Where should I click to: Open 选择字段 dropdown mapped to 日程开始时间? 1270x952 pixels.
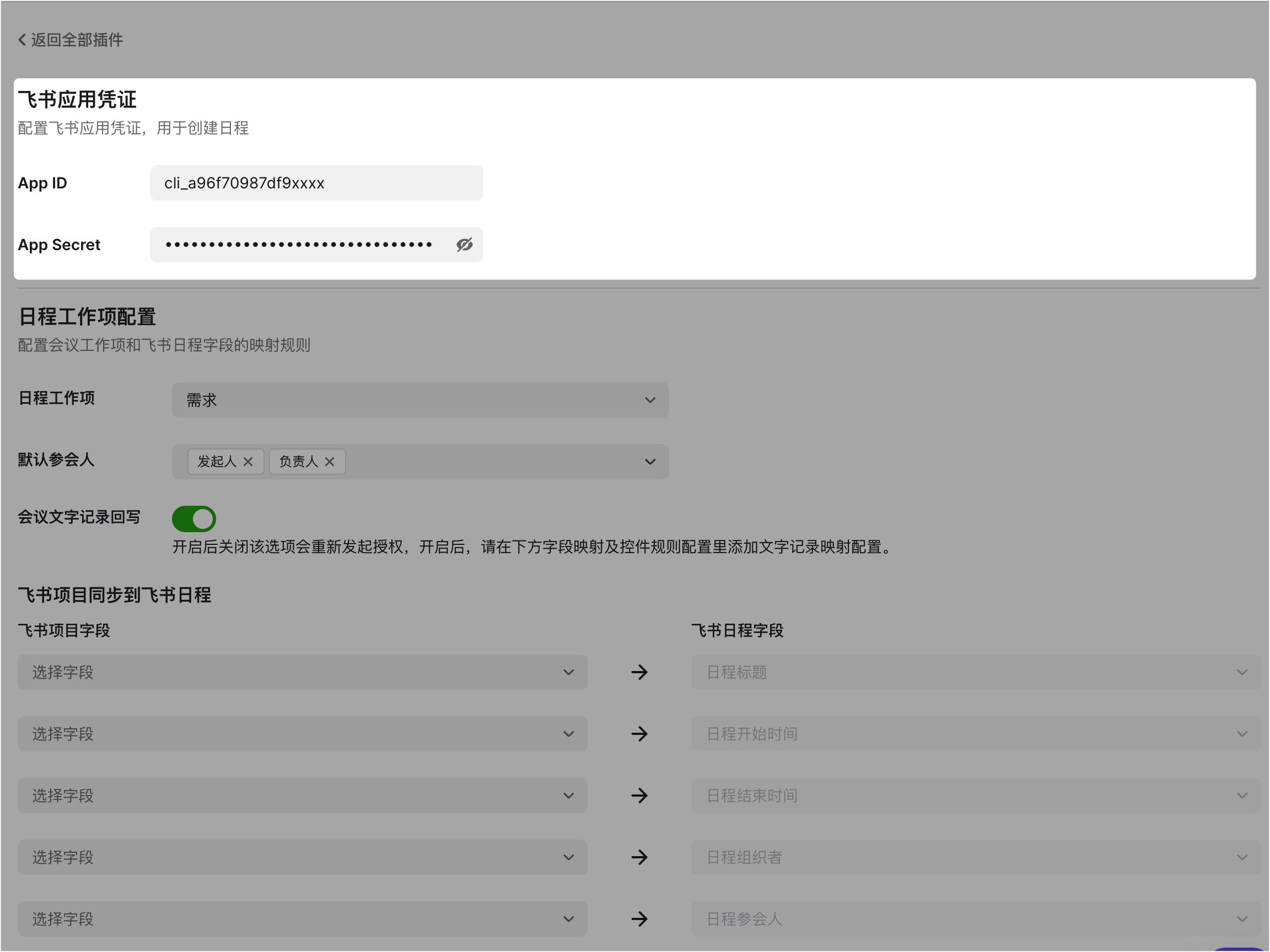click(303, 734)
